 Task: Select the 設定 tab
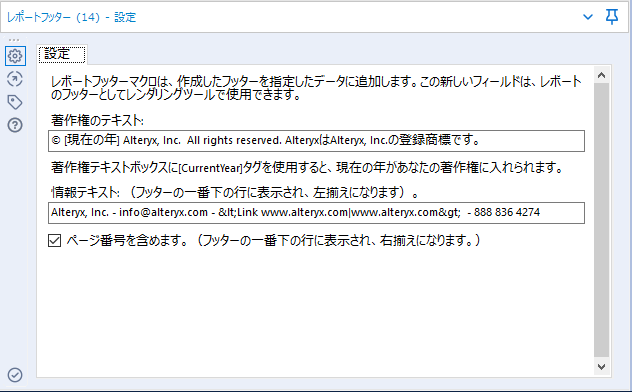[62, 54]
